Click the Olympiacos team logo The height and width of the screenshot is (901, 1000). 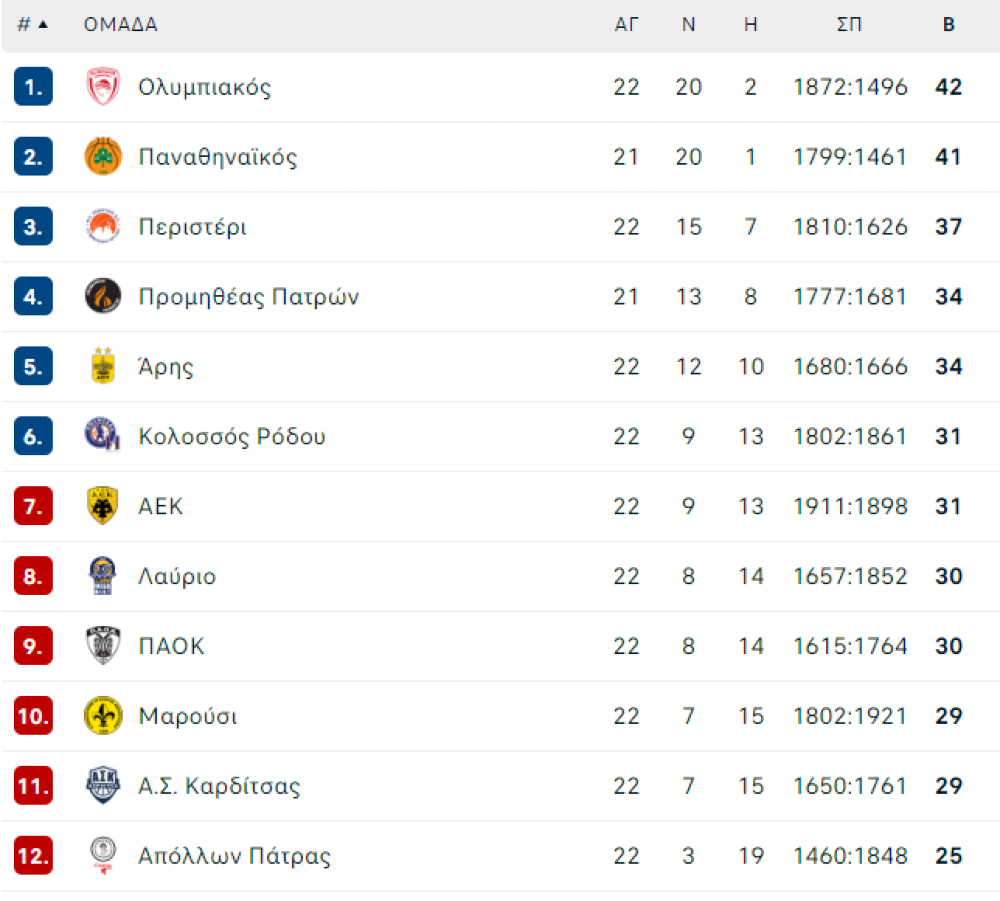point(103,86)
